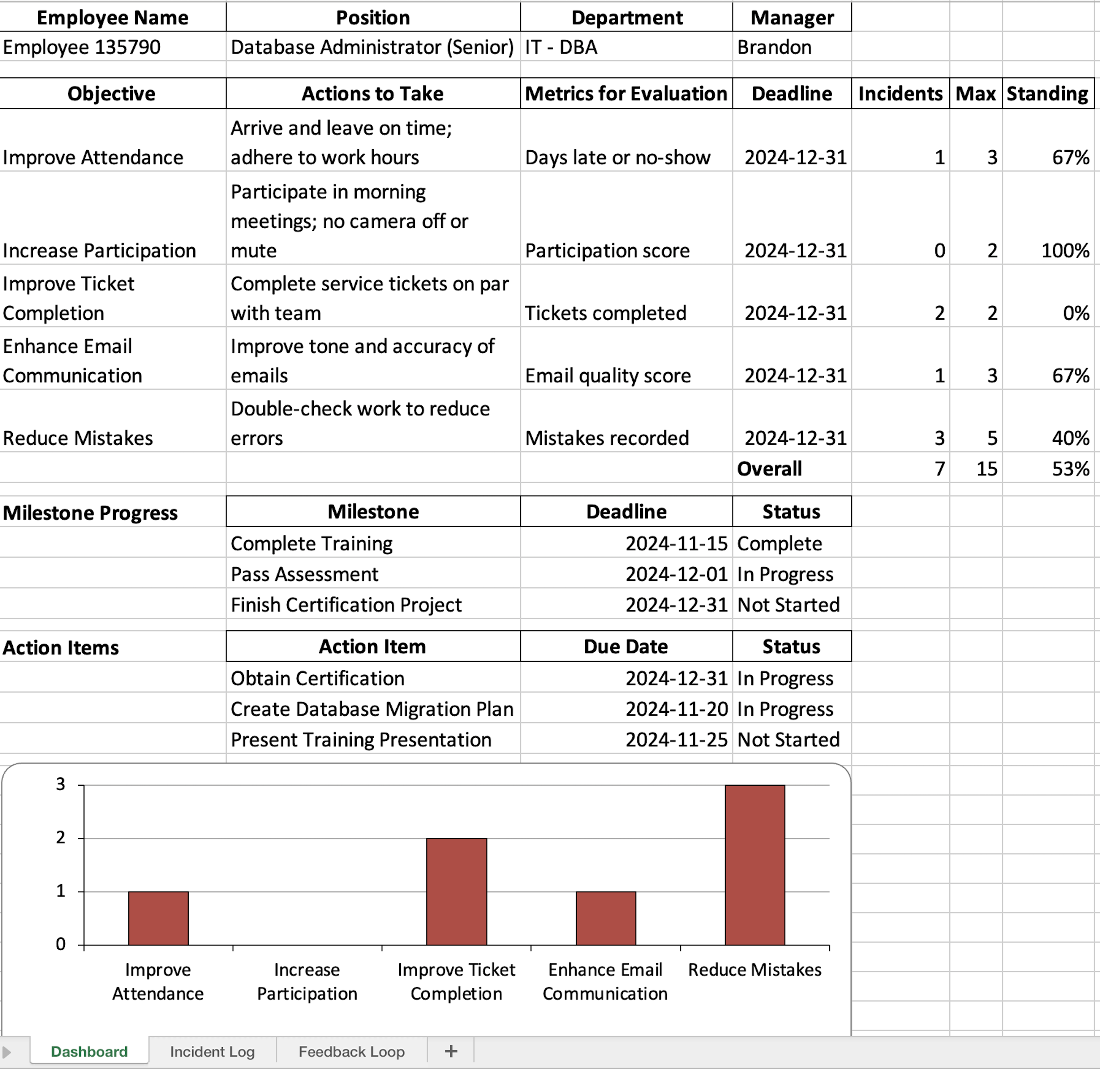Switch to the Incident Log tab
This screenshot has width=1100, height=1069.
click(212, 1051)
